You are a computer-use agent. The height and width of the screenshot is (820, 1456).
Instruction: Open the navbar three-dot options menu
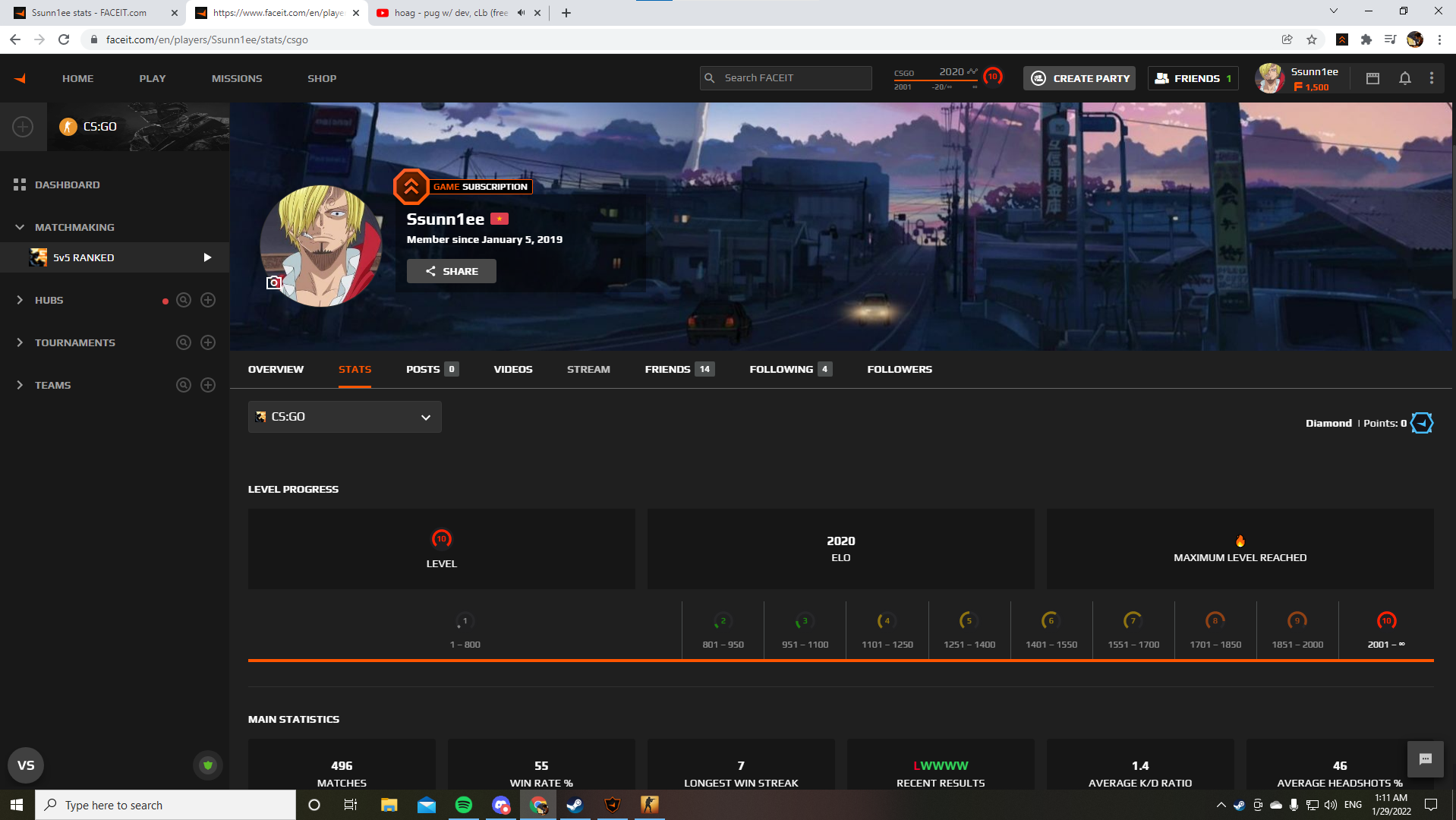1432,78
